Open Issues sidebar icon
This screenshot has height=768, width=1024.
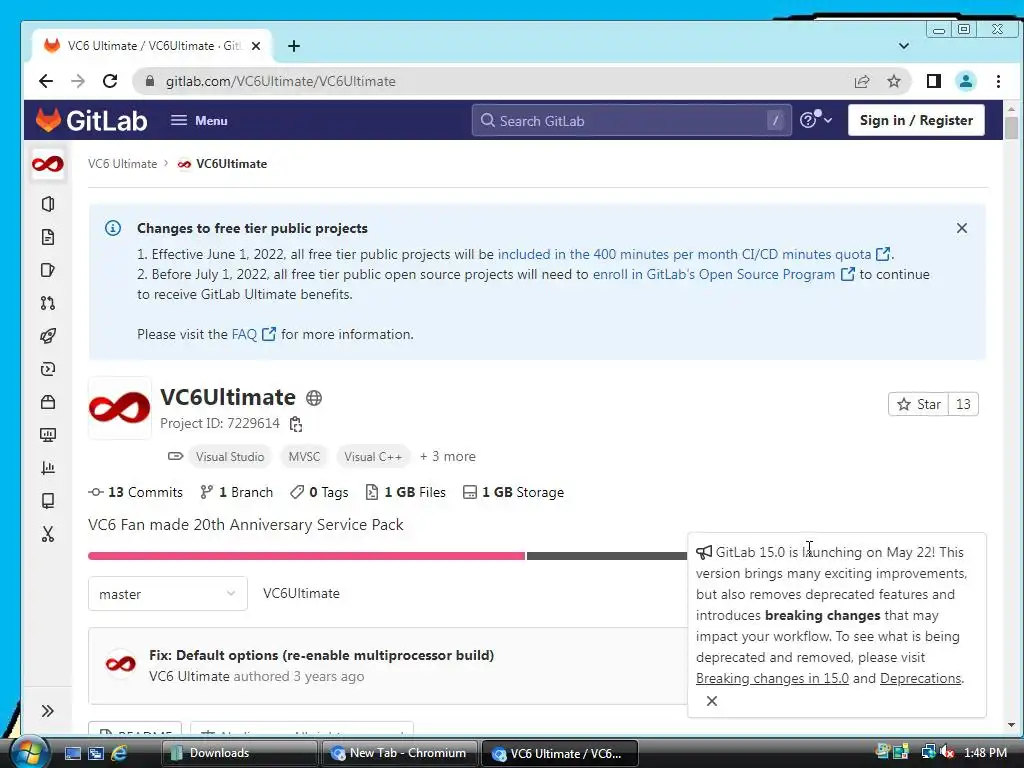[x=48, y=270]
